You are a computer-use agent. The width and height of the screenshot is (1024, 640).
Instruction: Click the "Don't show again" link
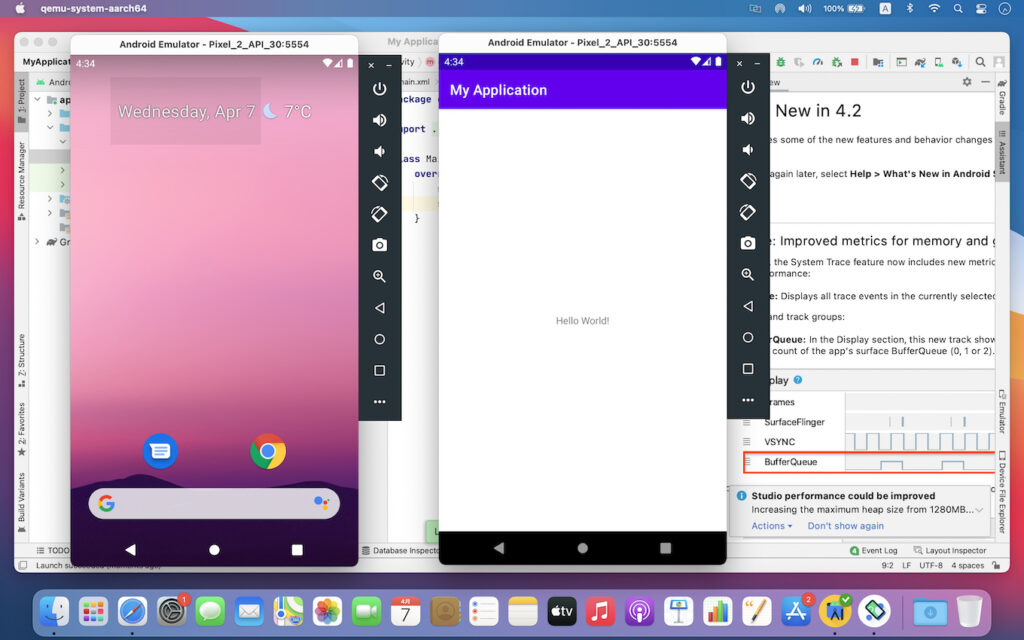click(x=845, y=526)
